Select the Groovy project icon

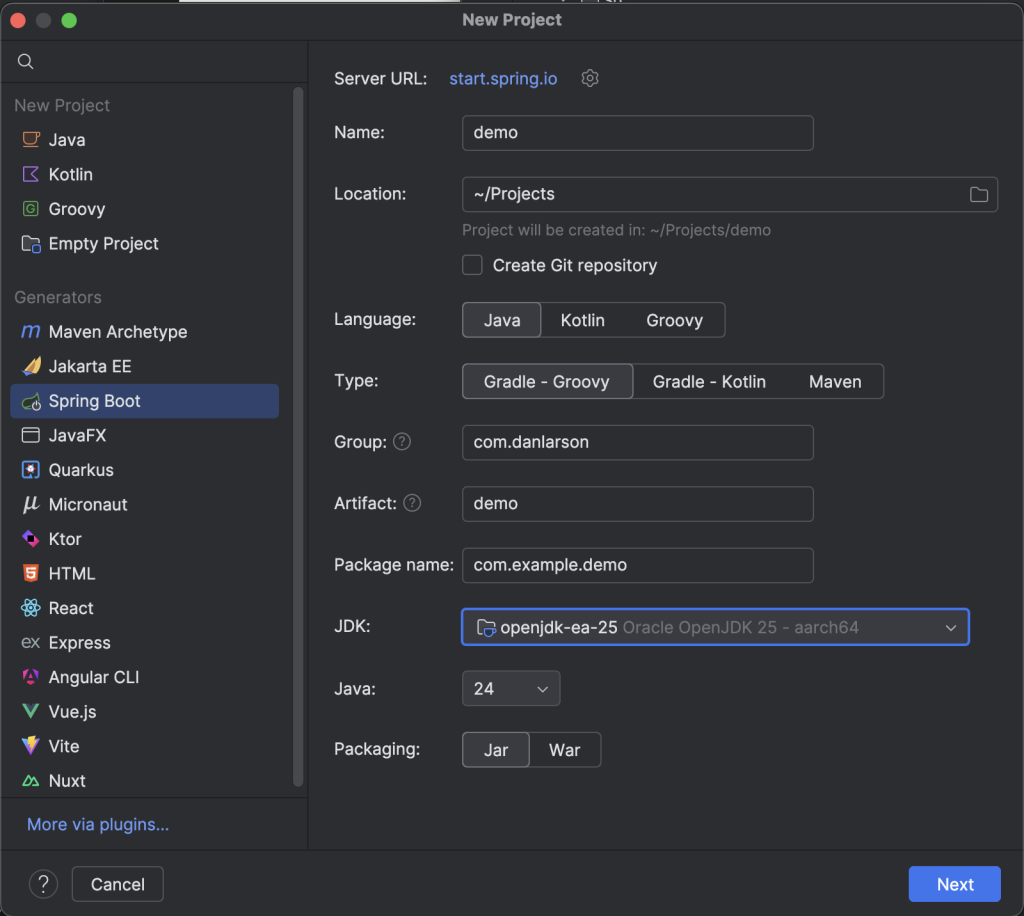(x=31, y=209)
